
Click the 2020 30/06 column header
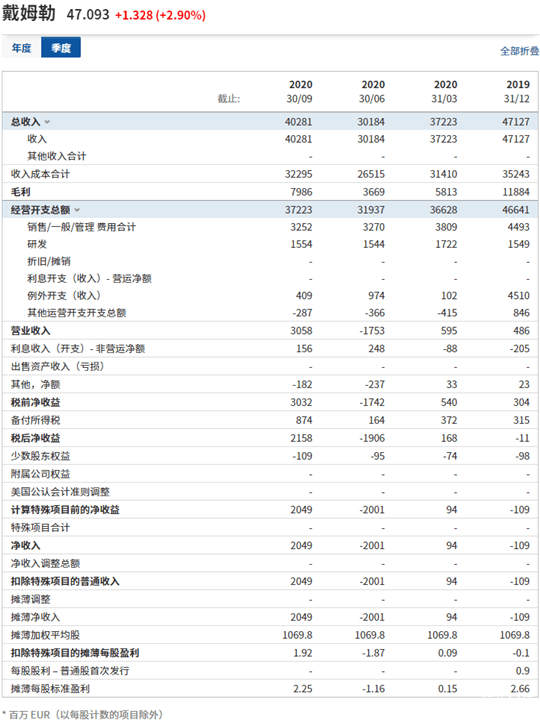coord(372,91)
